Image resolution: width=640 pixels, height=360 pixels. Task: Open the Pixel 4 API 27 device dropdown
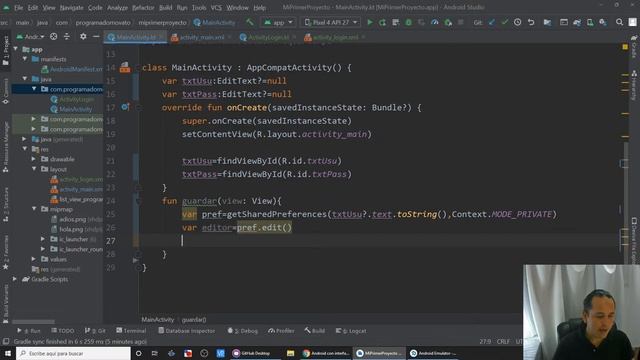point(331,22)
